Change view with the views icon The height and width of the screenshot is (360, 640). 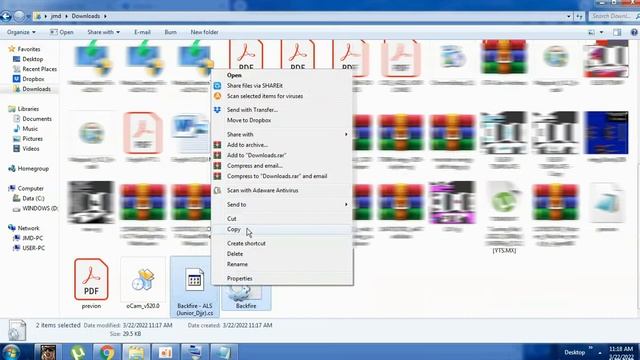click(591, 32)
